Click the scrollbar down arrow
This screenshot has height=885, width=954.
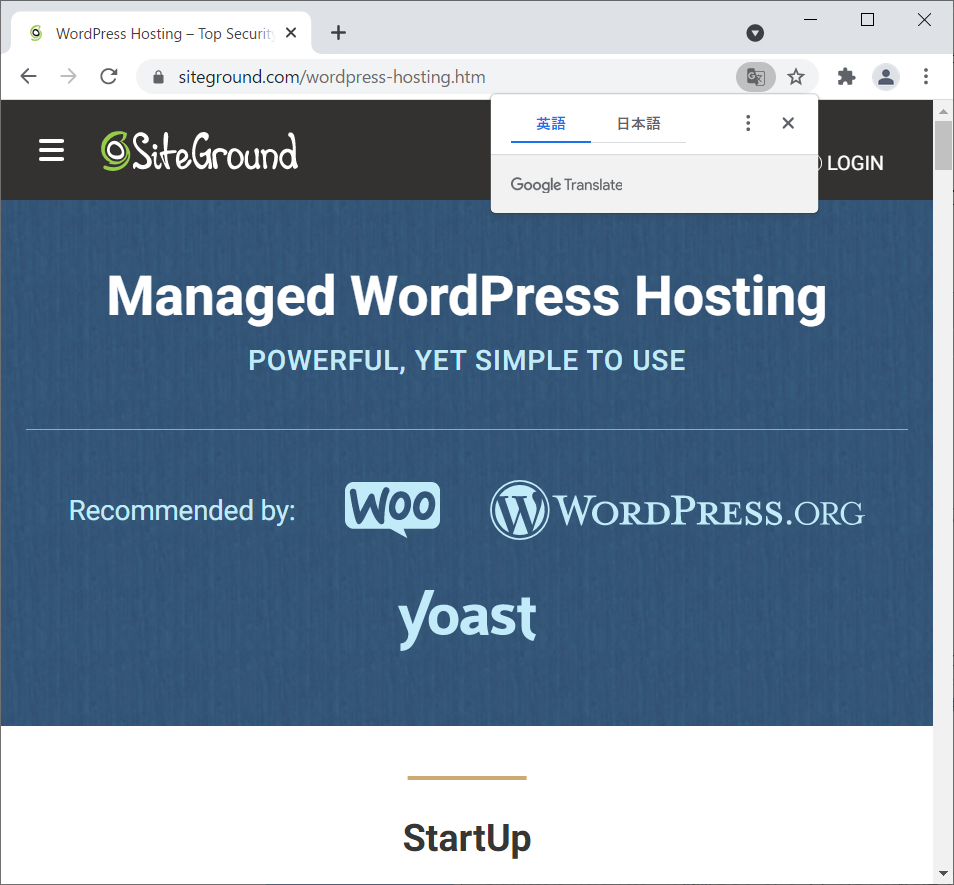(943, 873)
